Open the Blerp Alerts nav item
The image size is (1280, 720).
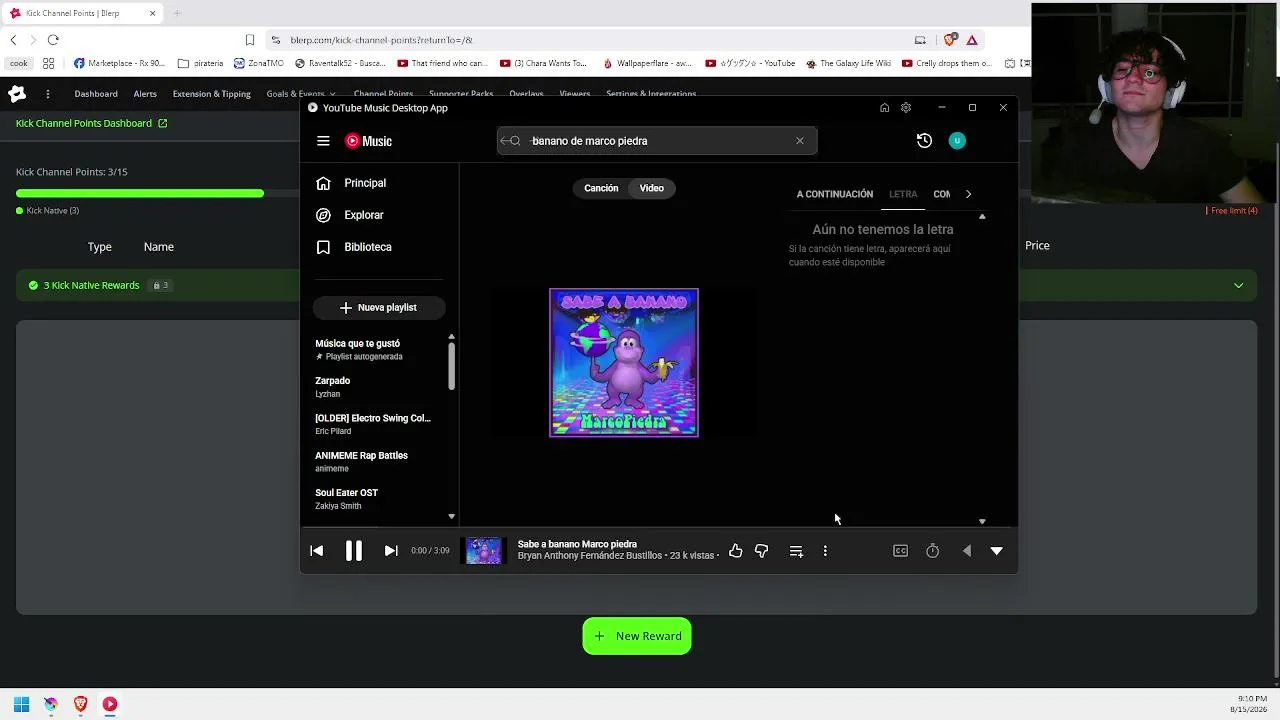click(145, 94)
